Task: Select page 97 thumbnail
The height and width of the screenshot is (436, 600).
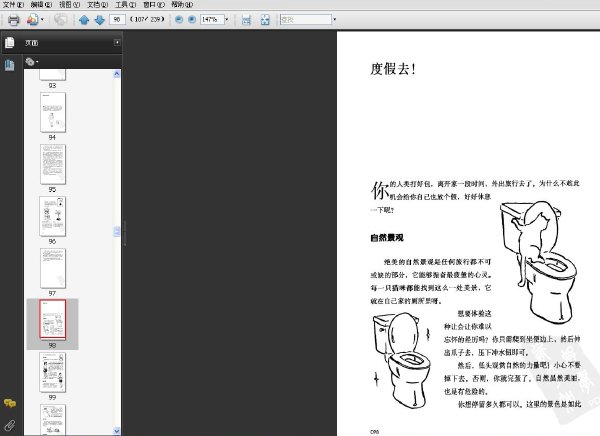Action: tap(53, 268)
